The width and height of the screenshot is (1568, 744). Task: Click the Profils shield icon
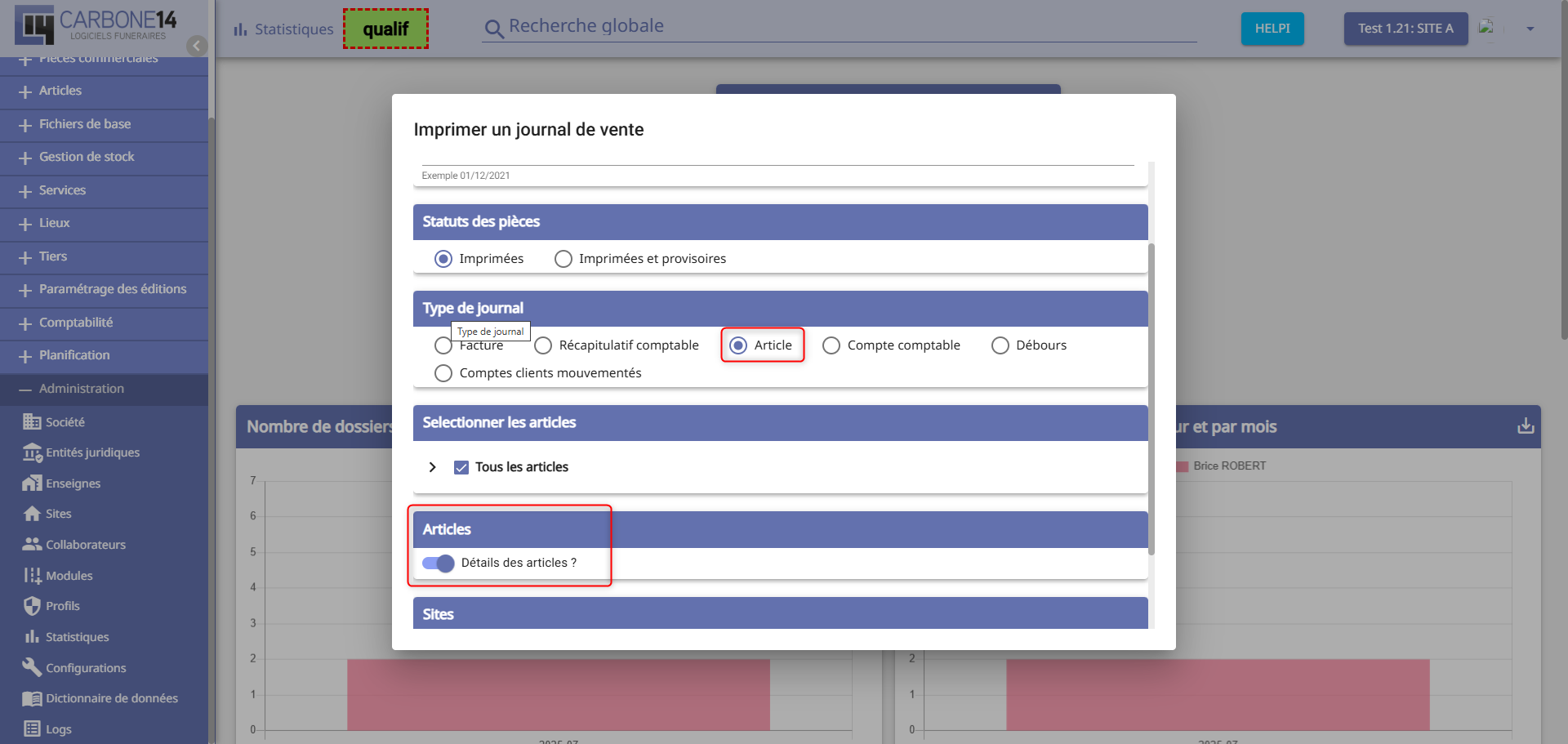click(x=32, y=606)
